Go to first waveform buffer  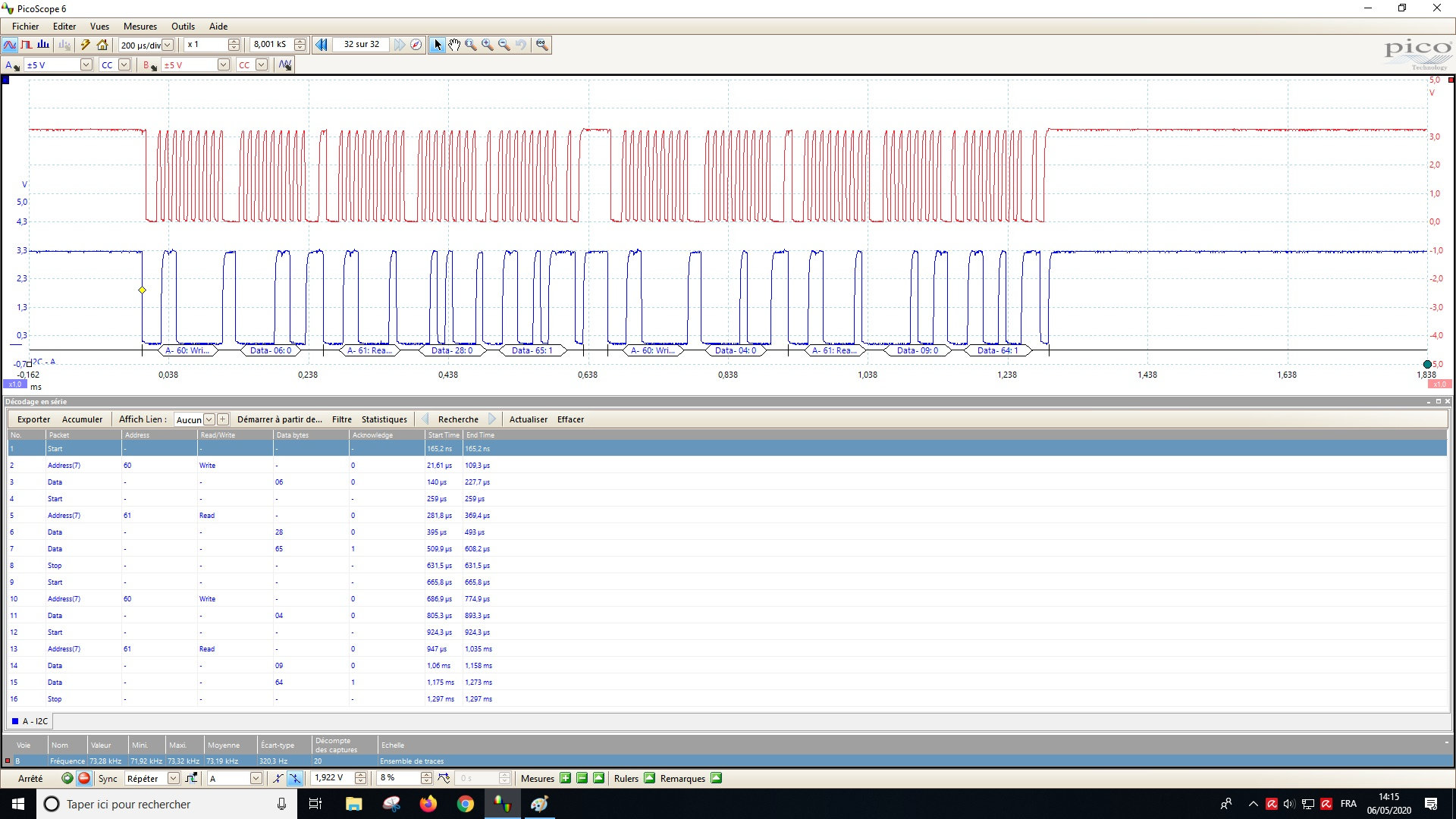[x=322, y=45]
